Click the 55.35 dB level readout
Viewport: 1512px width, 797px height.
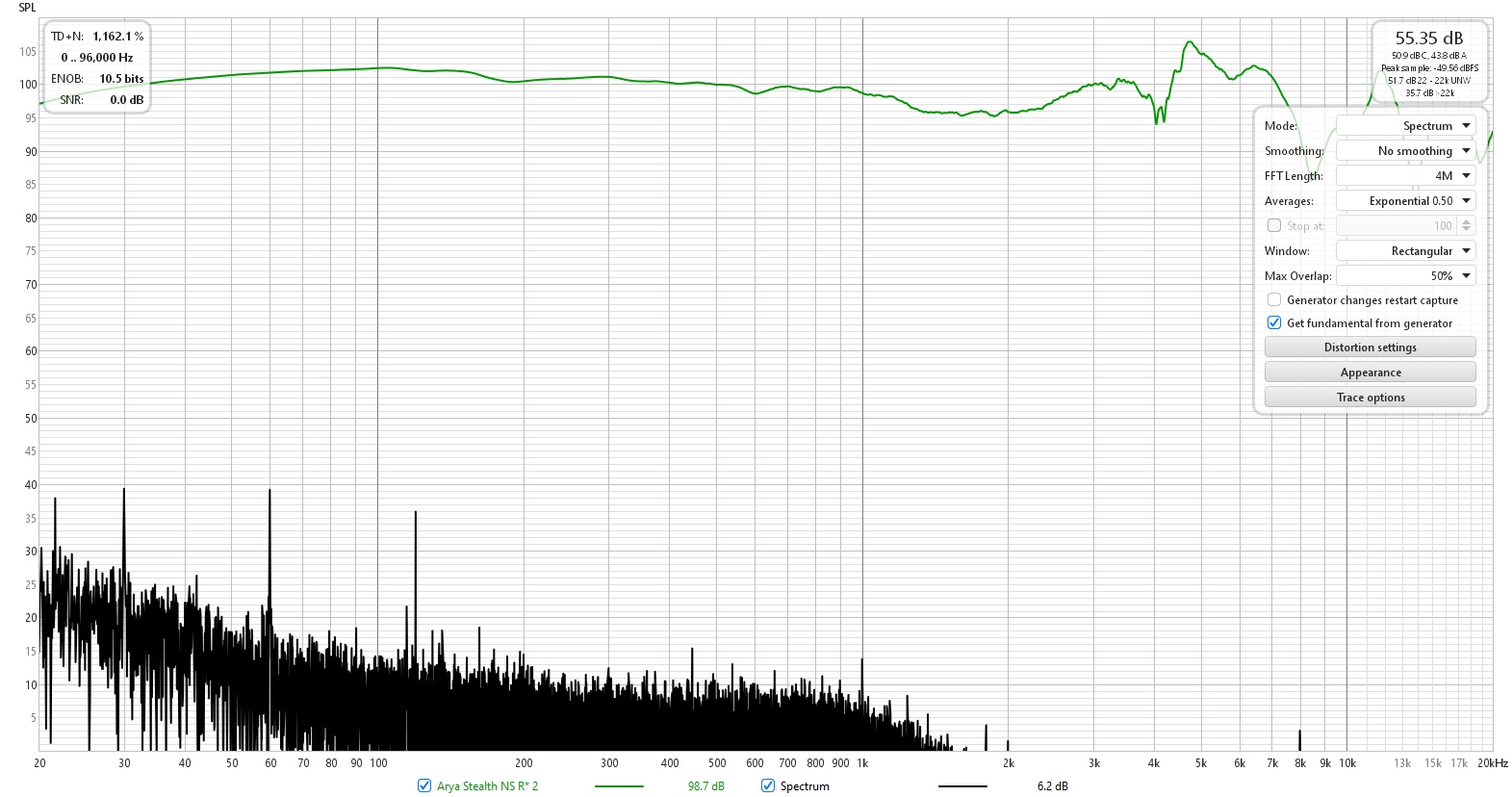1429,39
